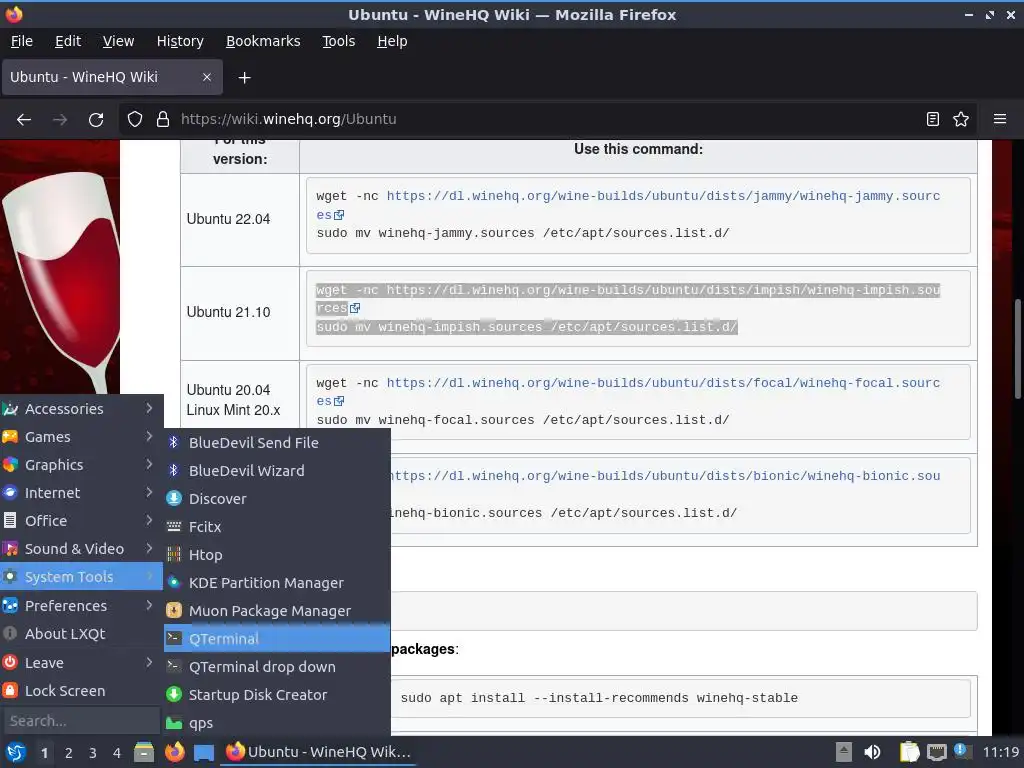Open KDE Partition Manager
This screenshot has width=1024, height=768.
tap(277, 583)
